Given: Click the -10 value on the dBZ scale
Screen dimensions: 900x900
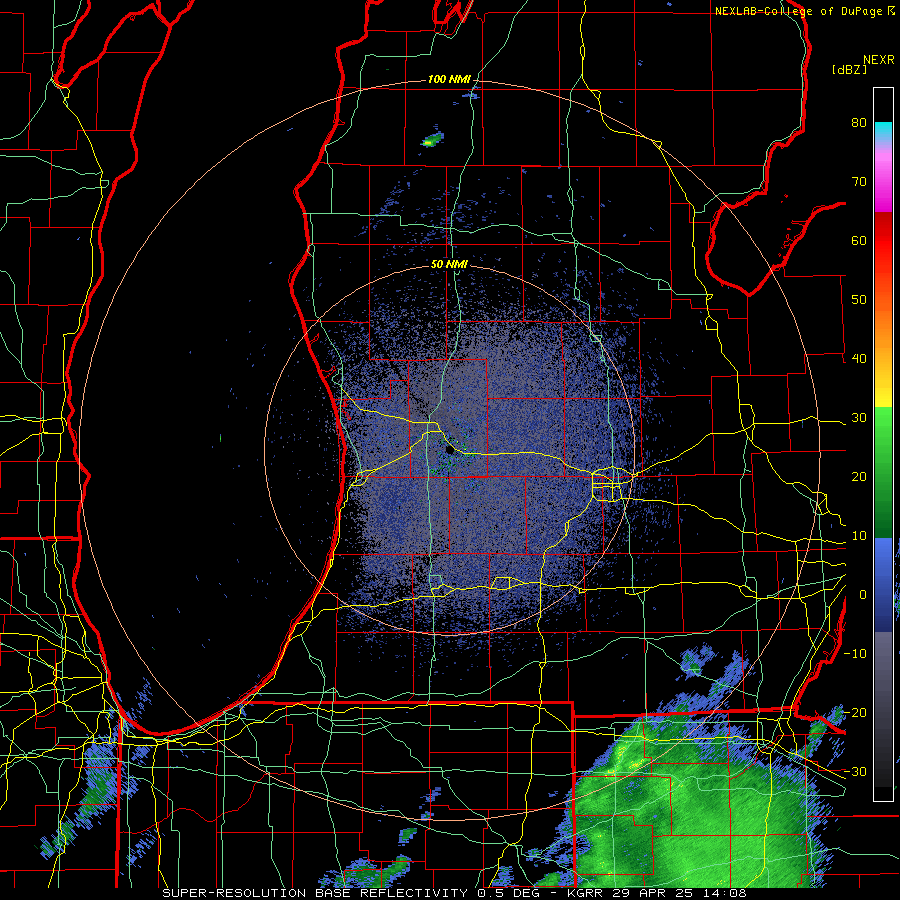Looking at the screenshot, I should coord(855,654).
